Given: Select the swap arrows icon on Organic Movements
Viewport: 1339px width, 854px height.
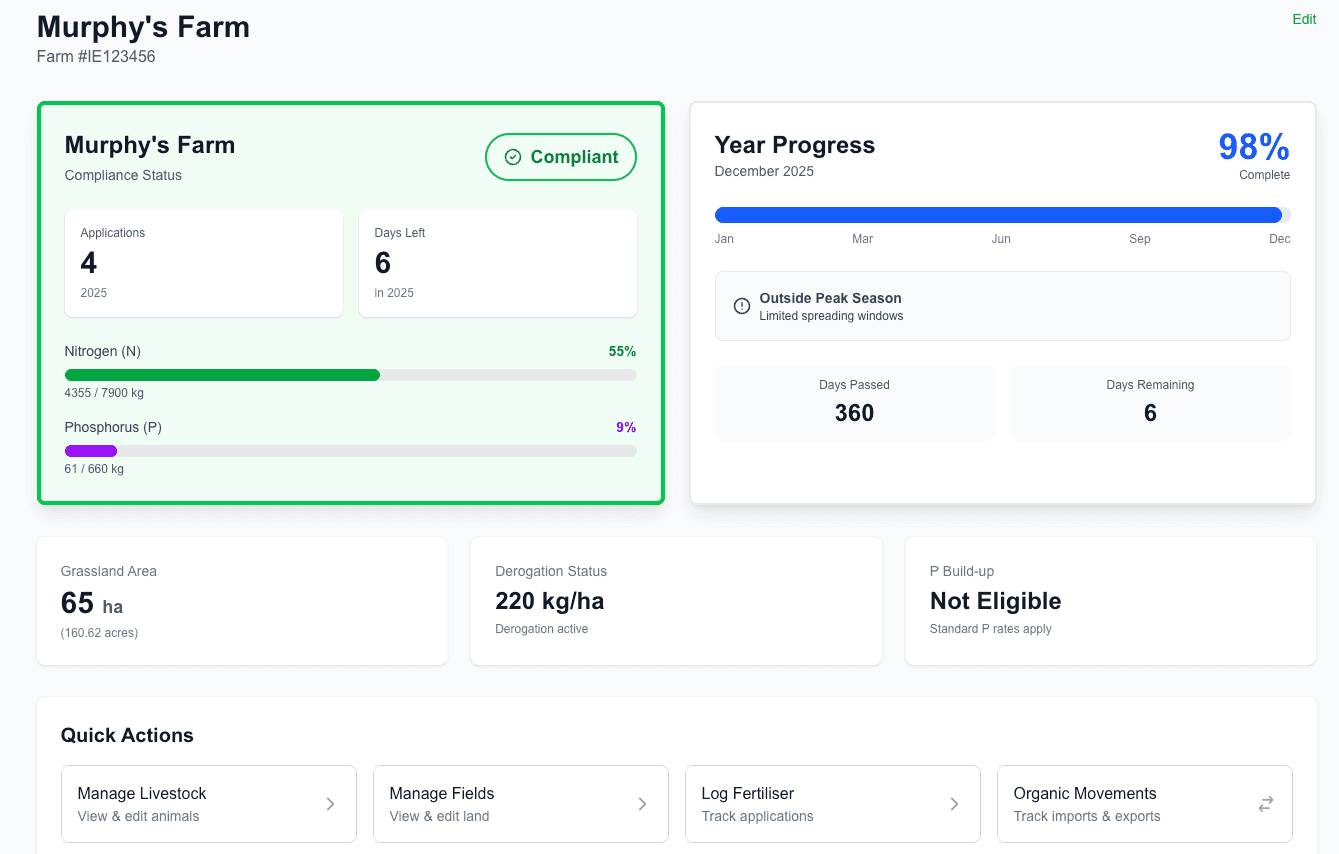Looking at the screenshot, I should tap(1265, 803).
